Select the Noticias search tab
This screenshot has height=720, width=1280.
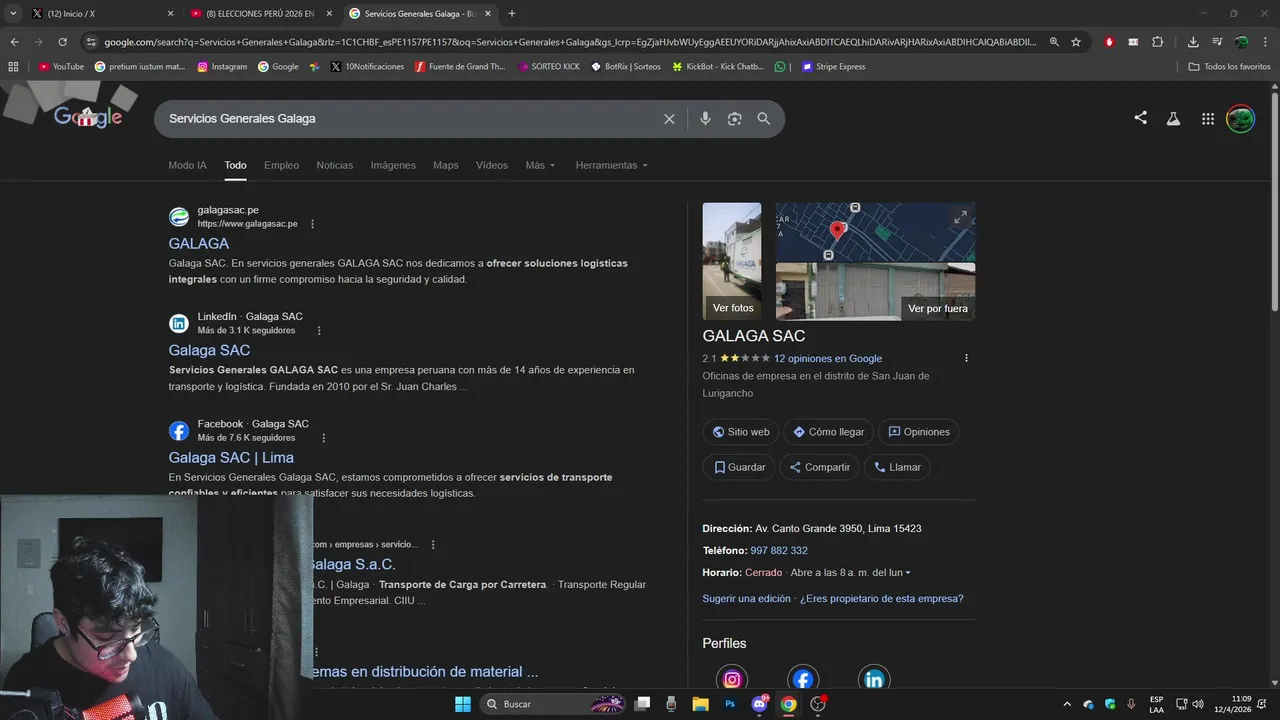pyautogui.click(x=334, y=165)
